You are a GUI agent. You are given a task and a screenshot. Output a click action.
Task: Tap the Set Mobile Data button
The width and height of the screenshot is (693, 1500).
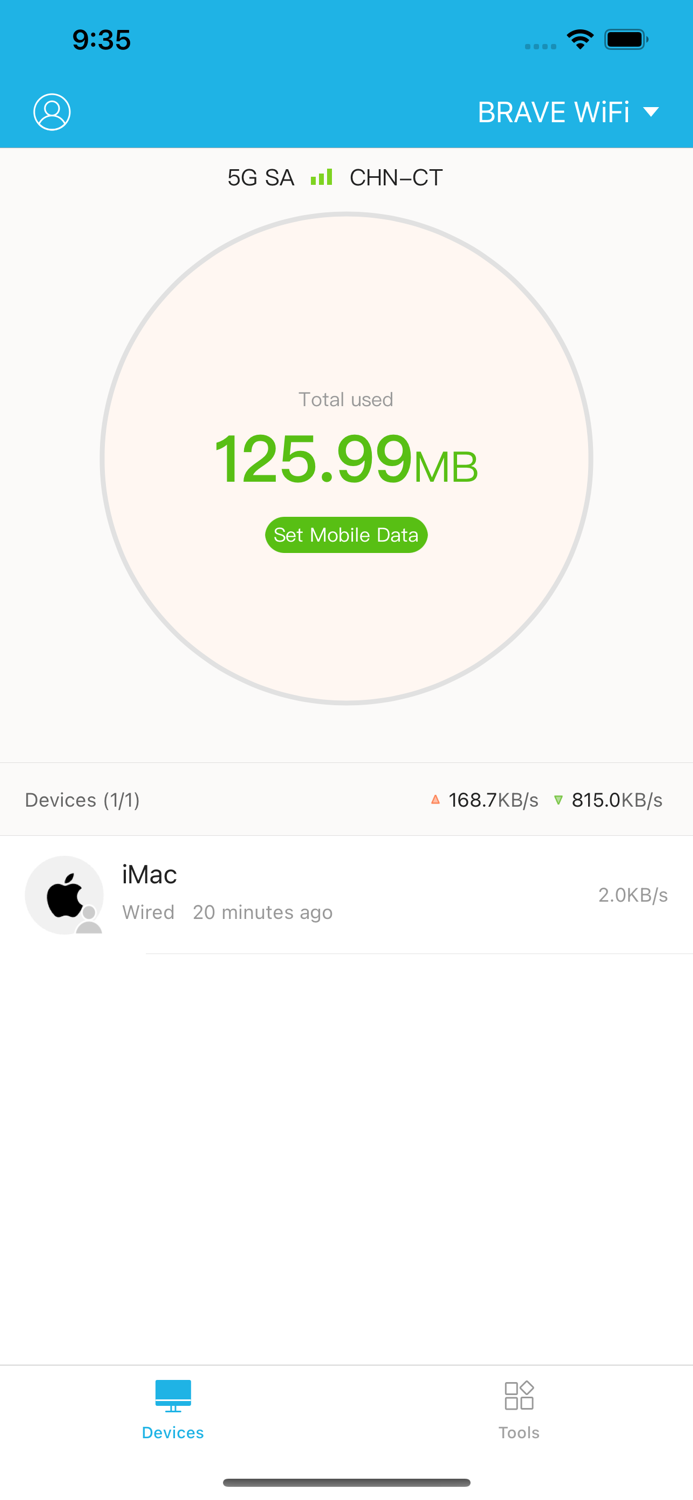coord(346,535)
